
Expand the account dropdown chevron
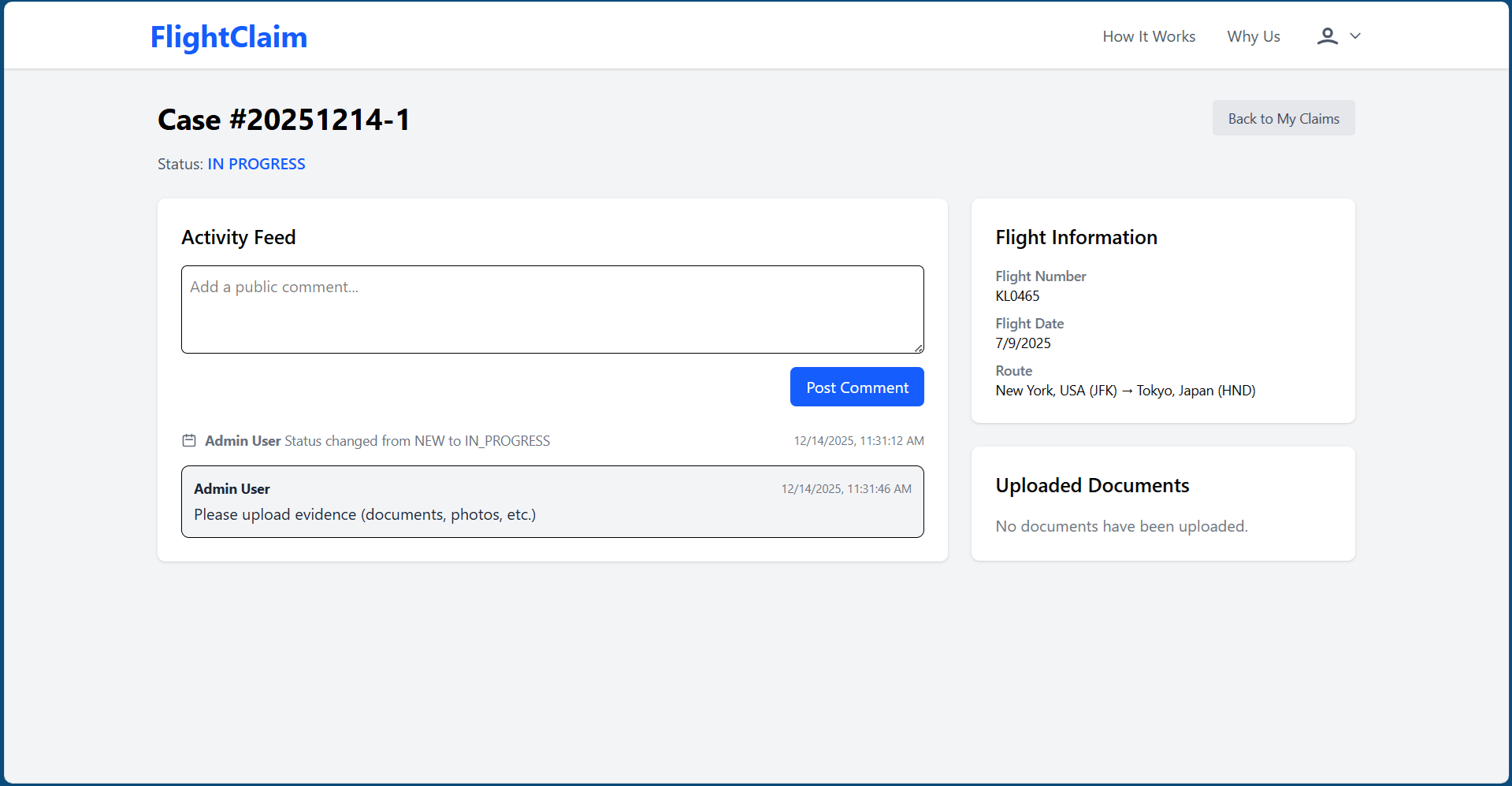pyautogui.click(x=1356, y=36)
